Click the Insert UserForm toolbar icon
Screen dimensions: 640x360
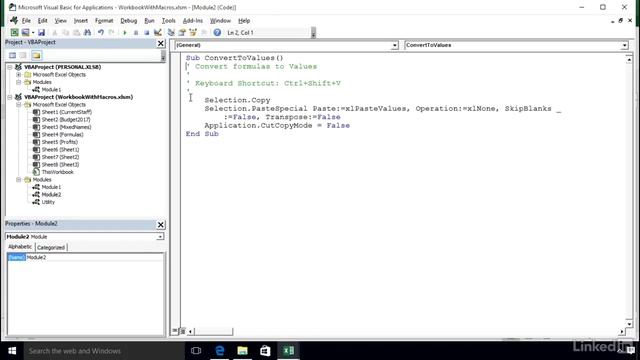click(25, 32)
